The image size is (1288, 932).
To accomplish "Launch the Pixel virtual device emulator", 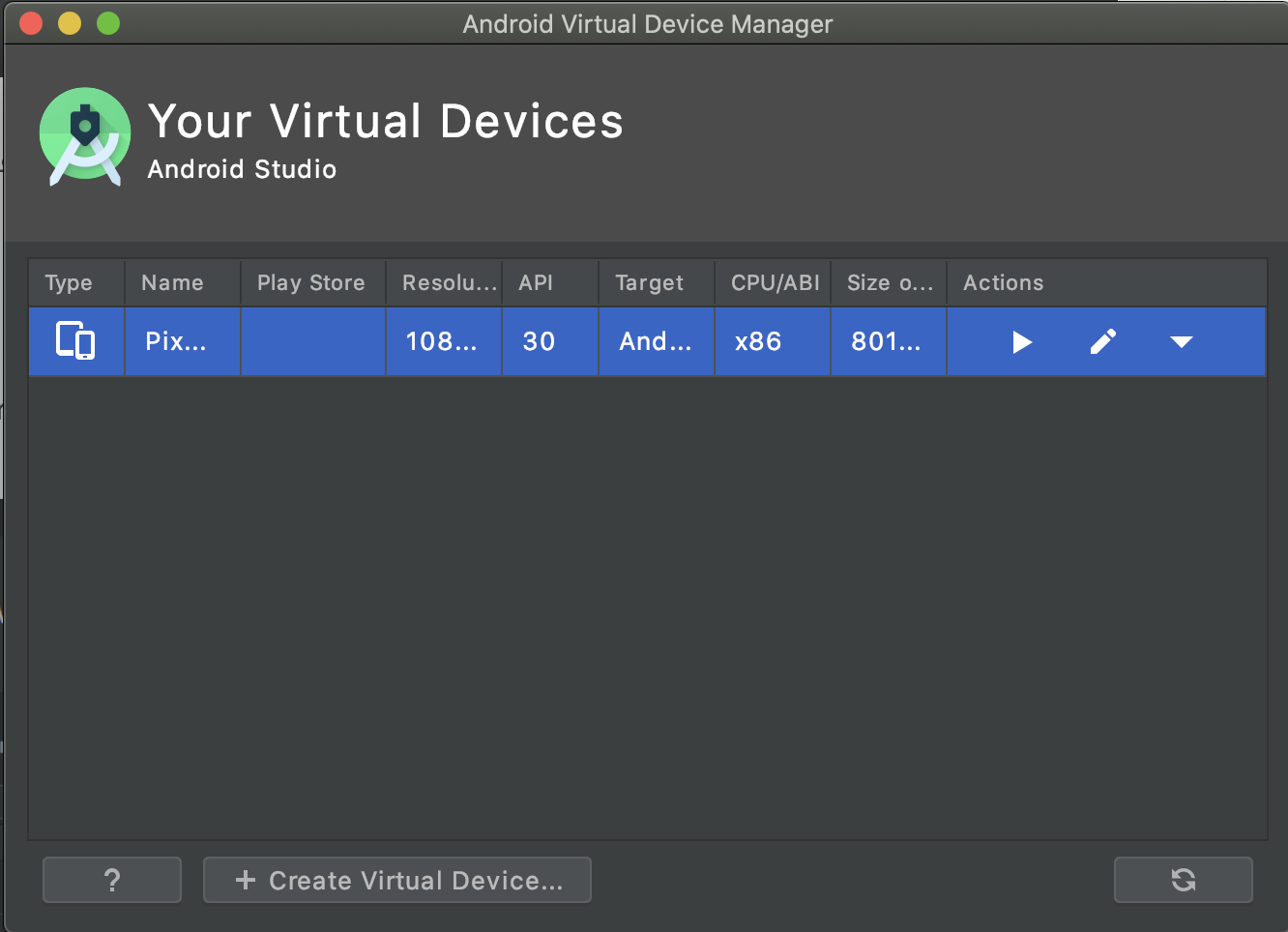I will tap(1022, 342).
